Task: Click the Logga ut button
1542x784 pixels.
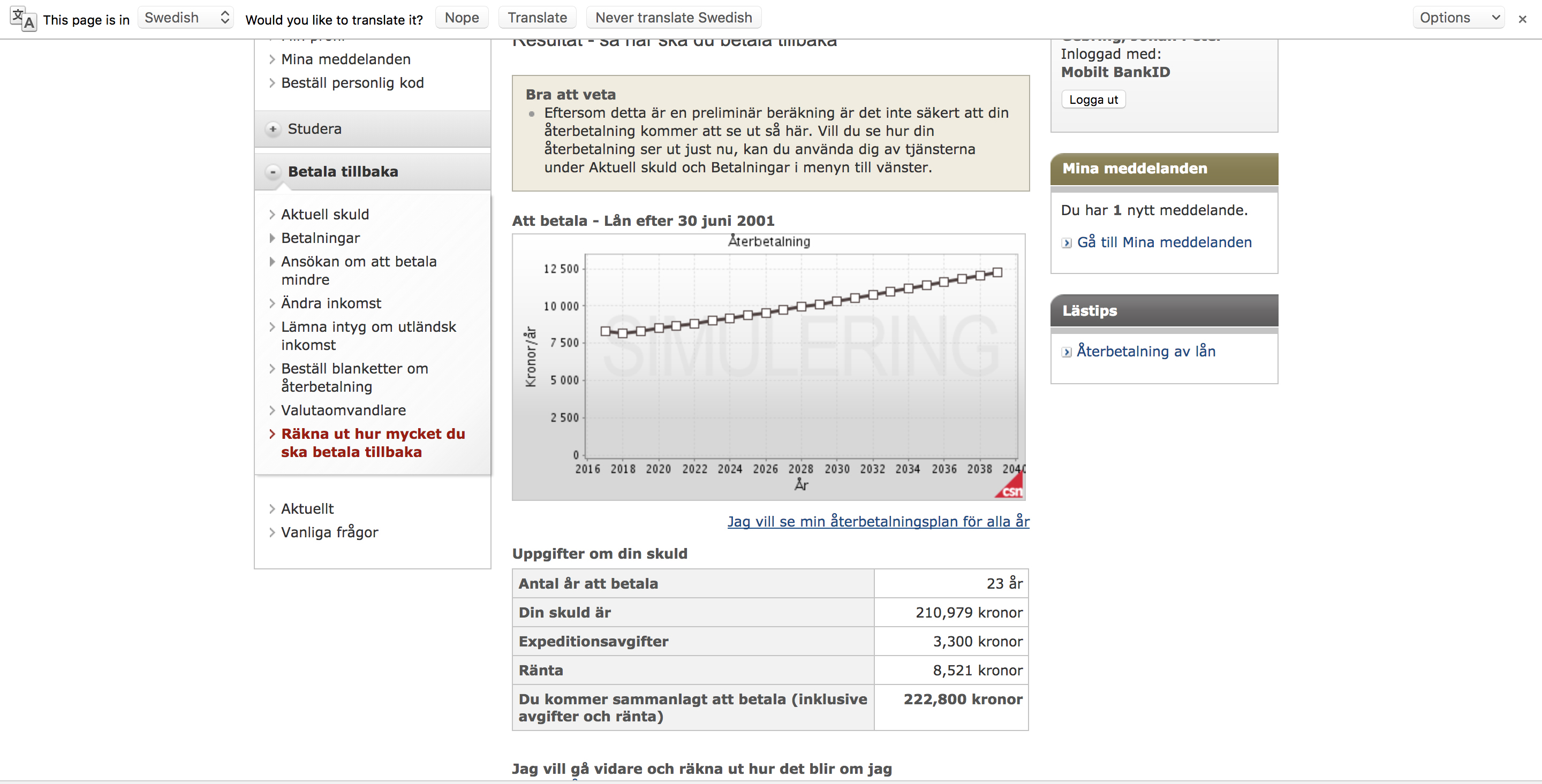Action: tap(1093, 100)
